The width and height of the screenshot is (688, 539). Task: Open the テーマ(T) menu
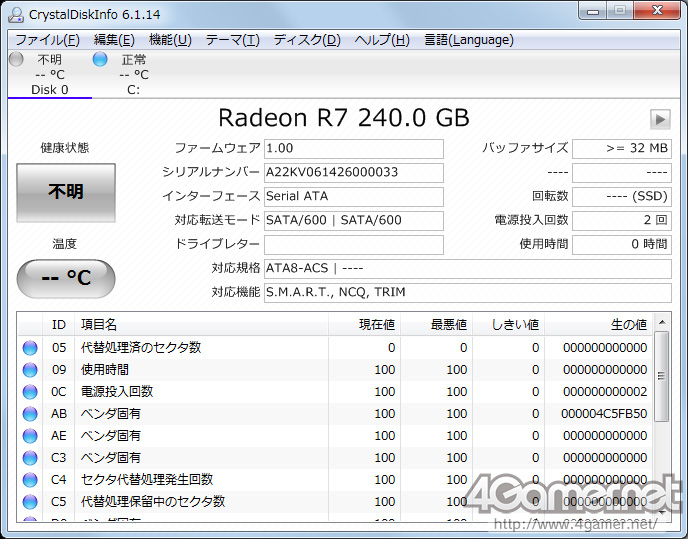coord(232,40)
